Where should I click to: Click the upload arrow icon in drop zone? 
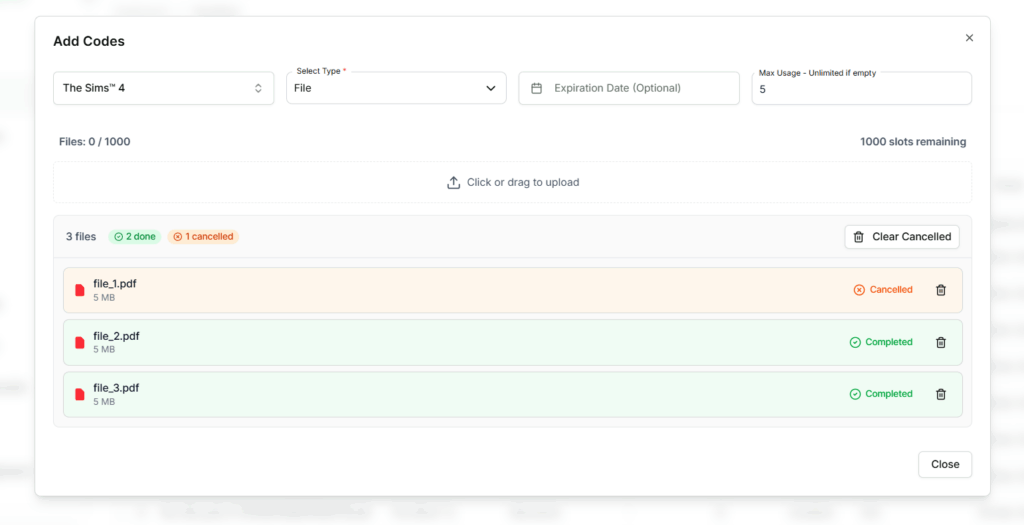(453, 183)
